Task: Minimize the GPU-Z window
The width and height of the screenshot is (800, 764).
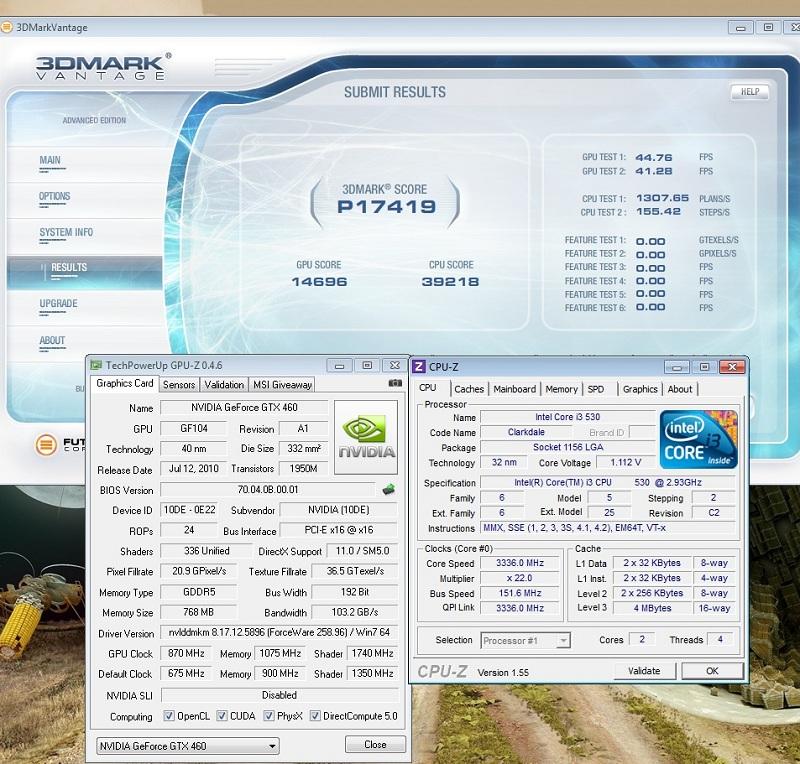Action: [x=340, y=365]
